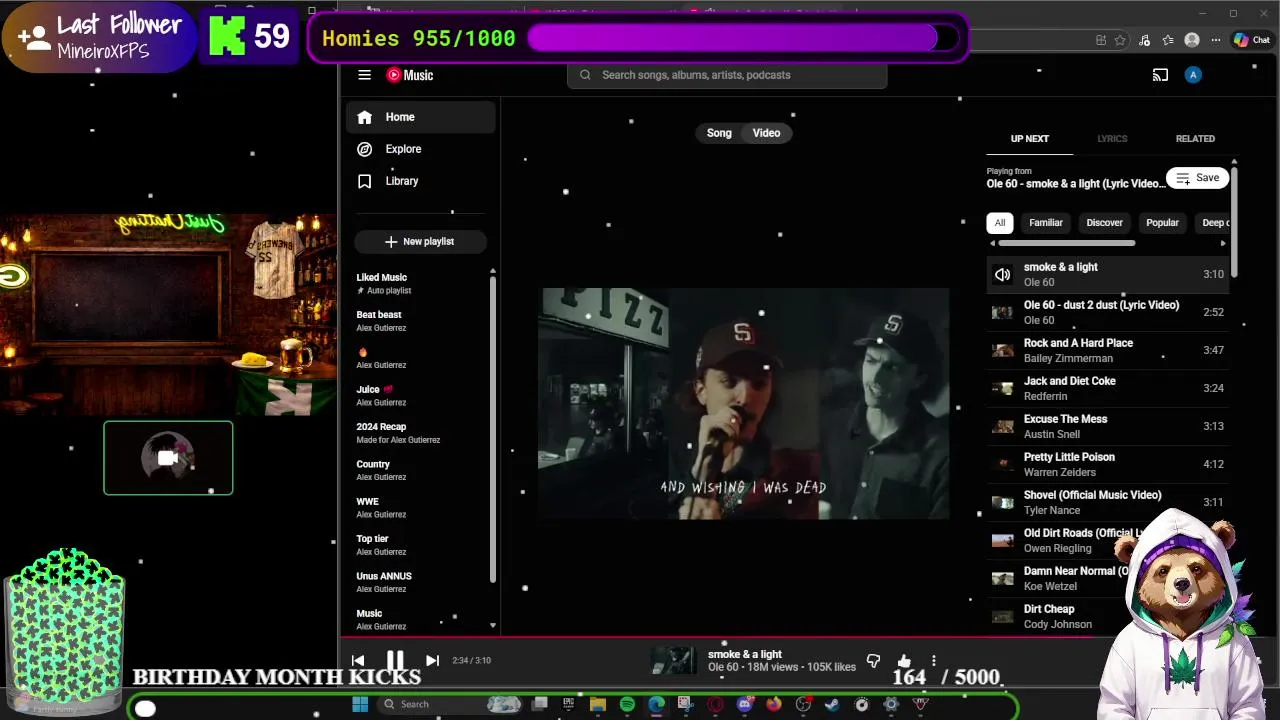Select the Popular filter chip

click(1162, 223)
